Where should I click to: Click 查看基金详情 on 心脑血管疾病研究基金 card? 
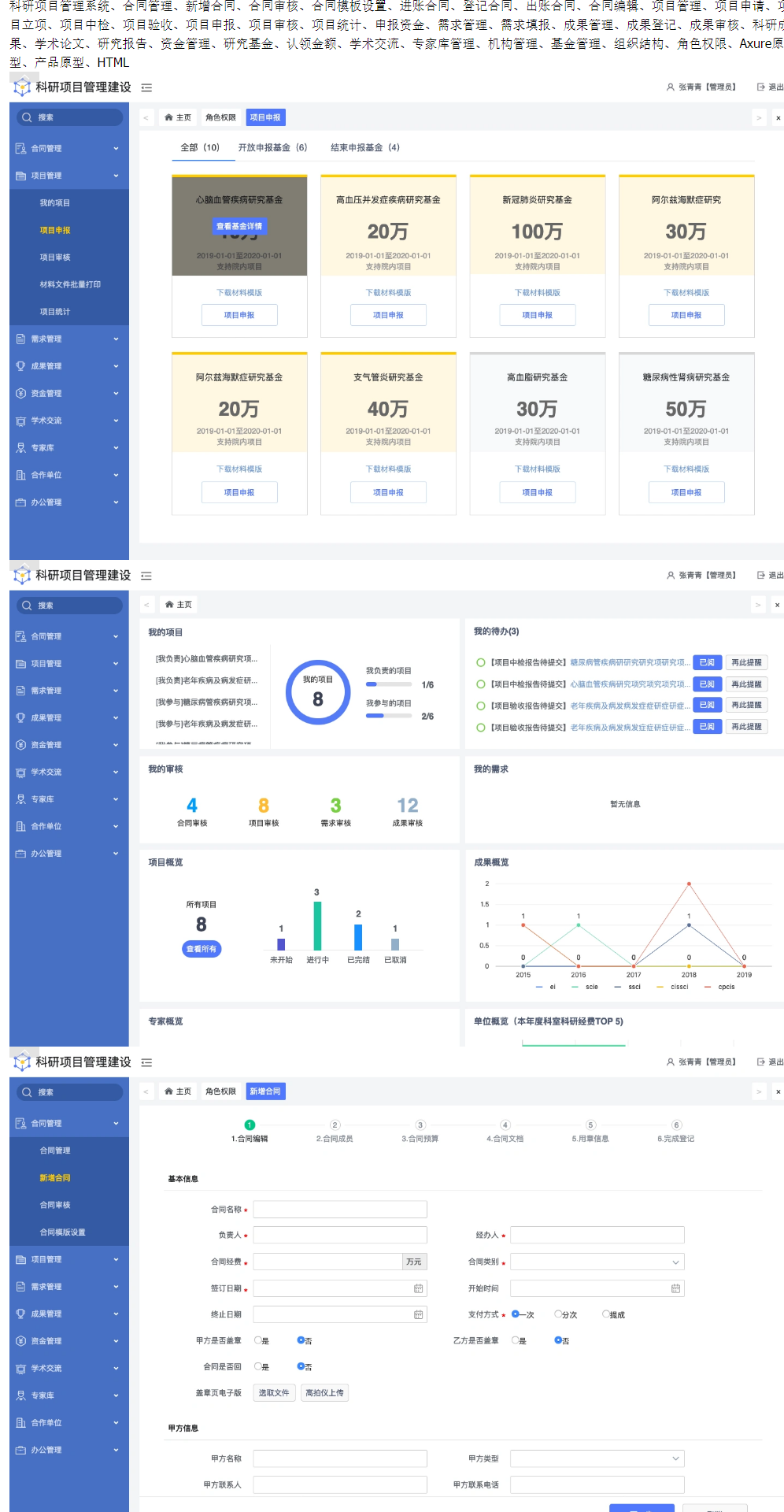click(239, 226)
